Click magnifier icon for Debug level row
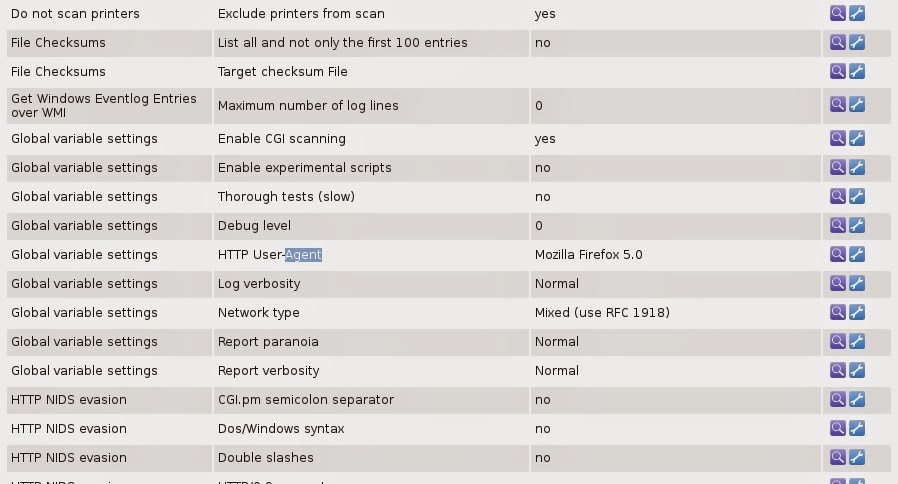The image size is (898, 484). pyautogui.click(x=838, y=226)
